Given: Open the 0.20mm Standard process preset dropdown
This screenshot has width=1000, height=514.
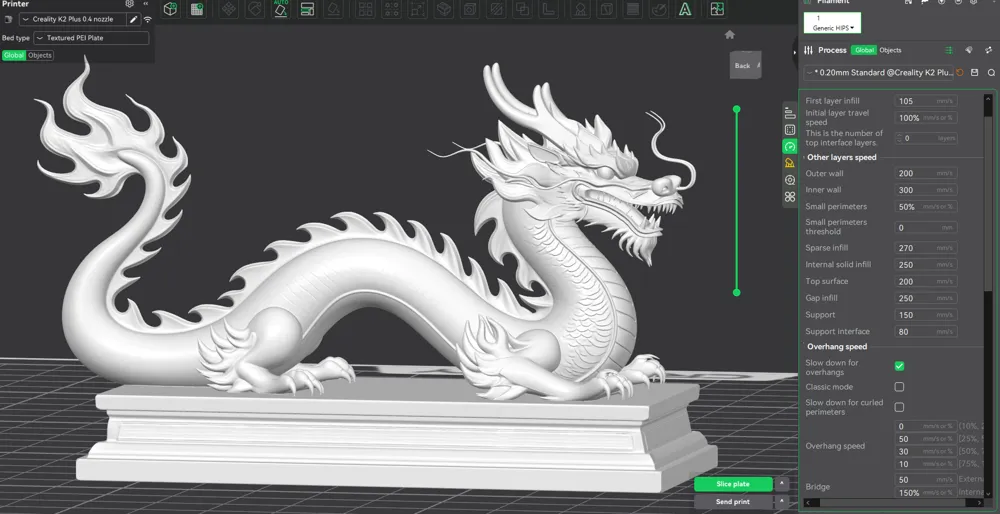Looking at the screenshot, I should (879, 73).
